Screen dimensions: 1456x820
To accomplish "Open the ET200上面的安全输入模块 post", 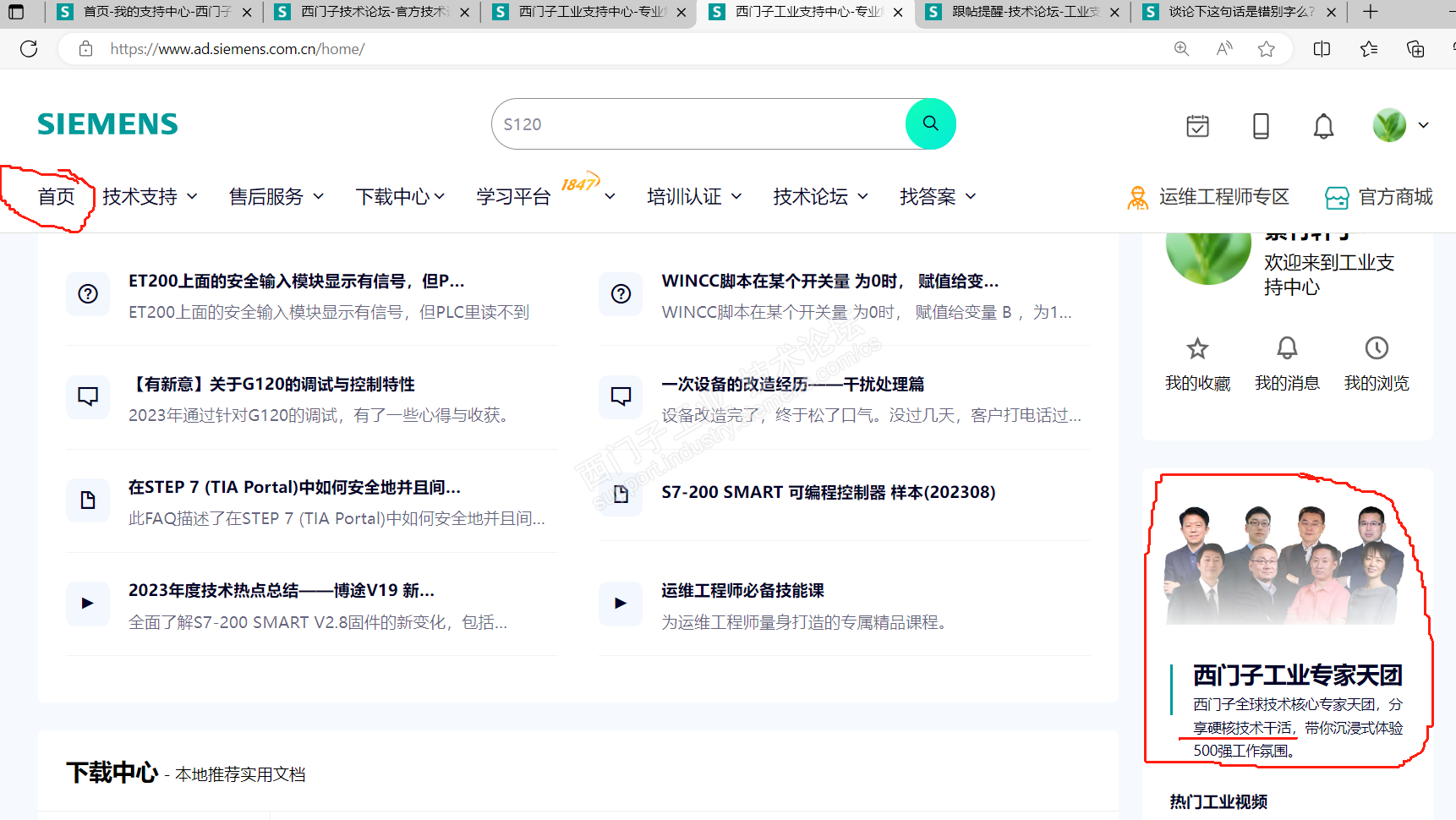I will pos(296,281).
